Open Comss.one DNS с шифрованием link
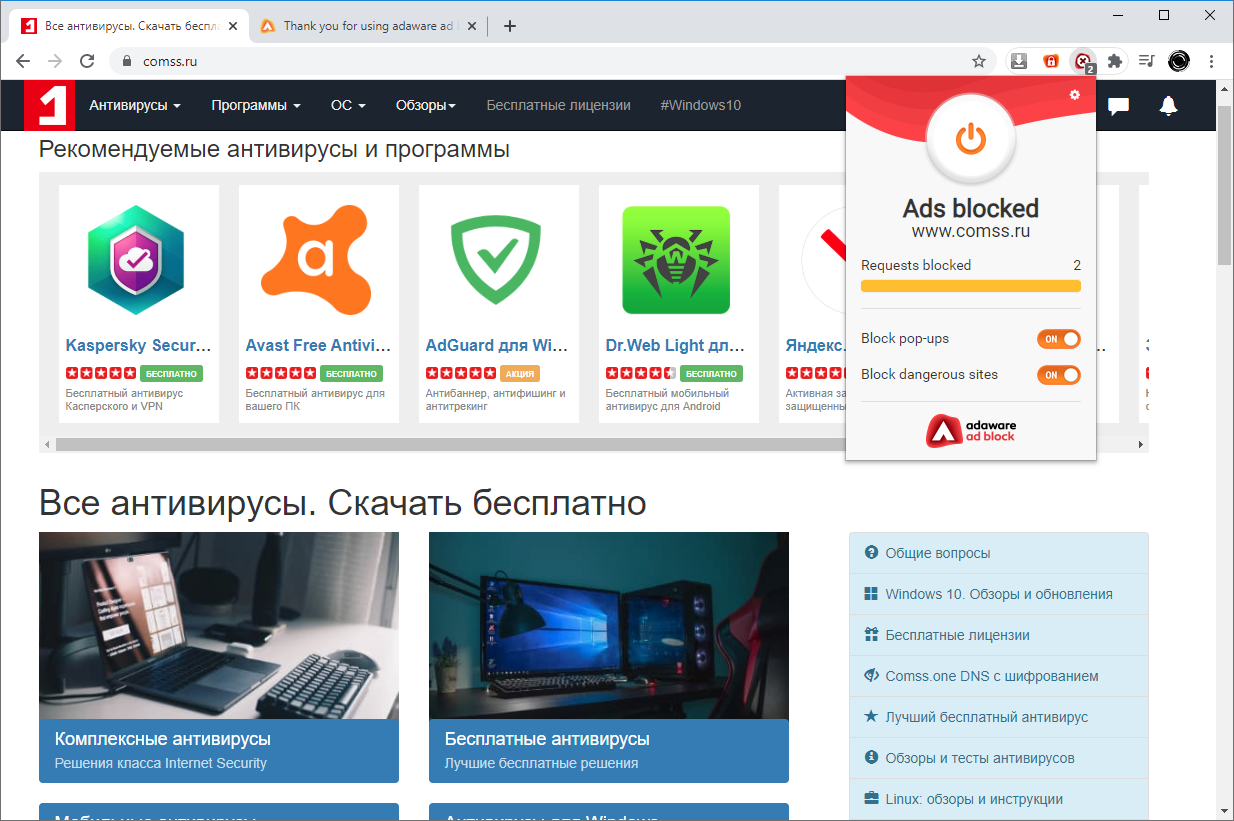Image resolution: width=1234 pixels, height=821 pixels. click(x=999, y=676)
